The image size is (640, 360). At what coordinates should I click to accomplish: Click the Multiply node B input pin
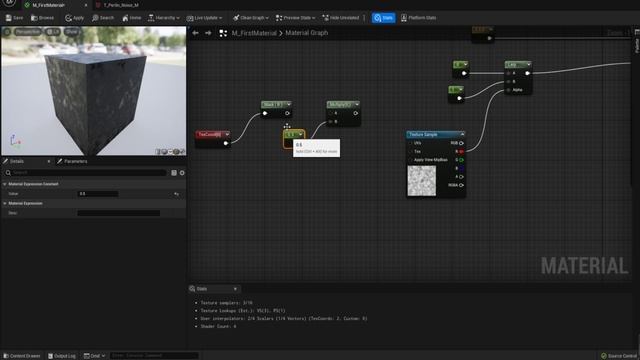coord(331,122)
